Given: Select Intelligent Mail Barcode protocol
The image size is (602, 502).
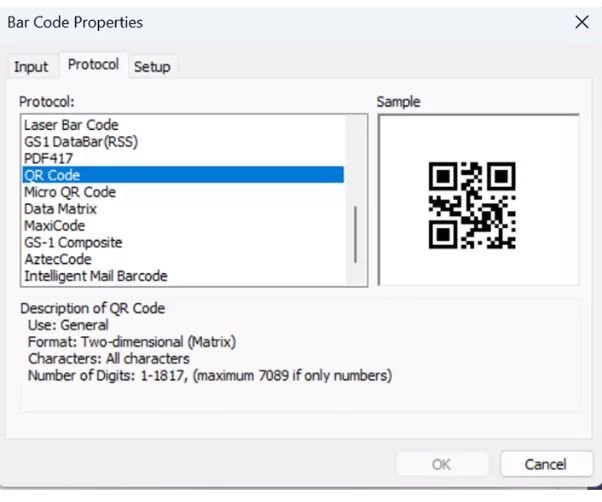Looking at the screenshot, I should [96, 276].
